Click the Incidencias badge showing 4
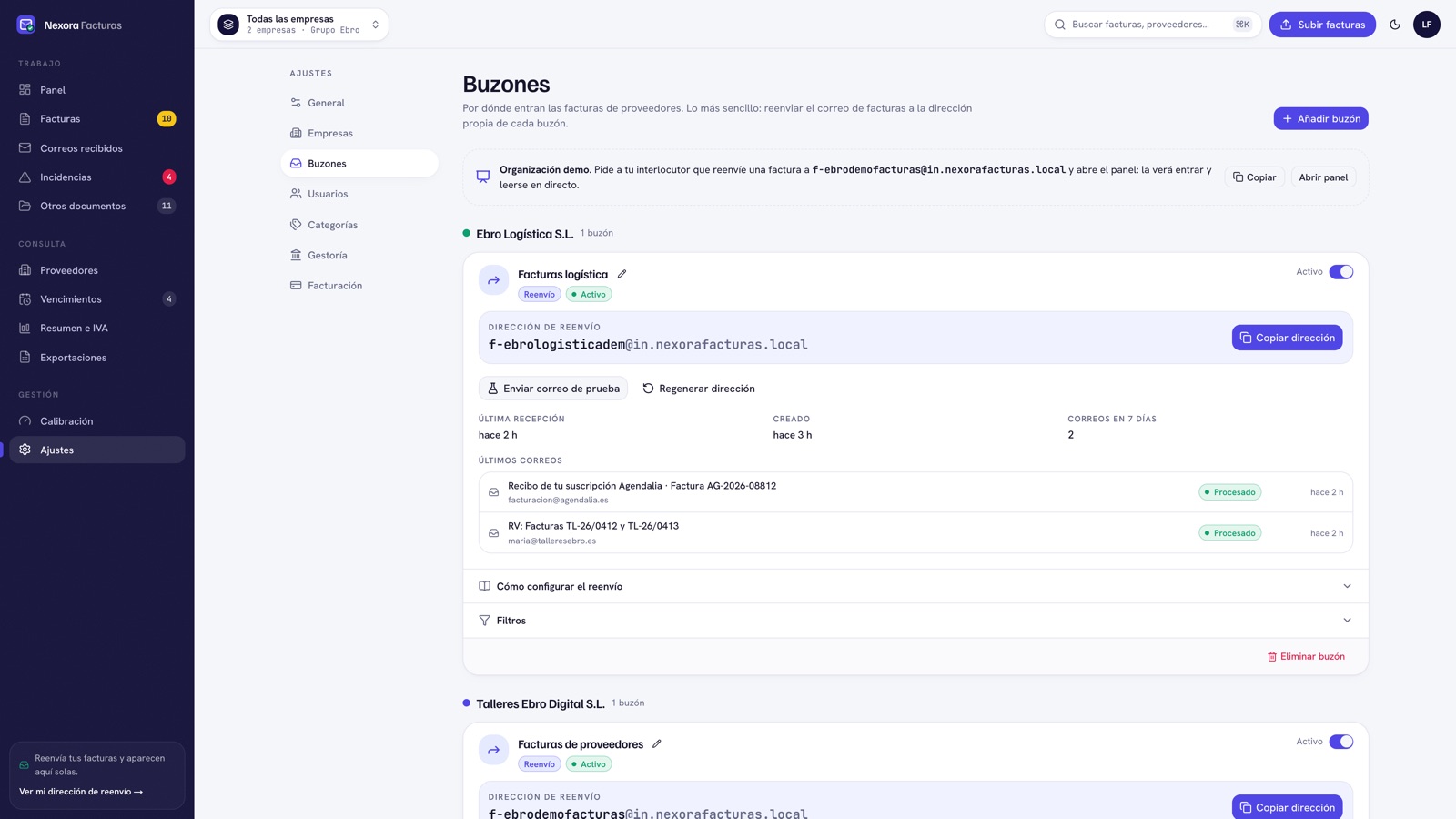This screenshot has width=1456, height=819. pyautogui.click(x=169, y=177)
